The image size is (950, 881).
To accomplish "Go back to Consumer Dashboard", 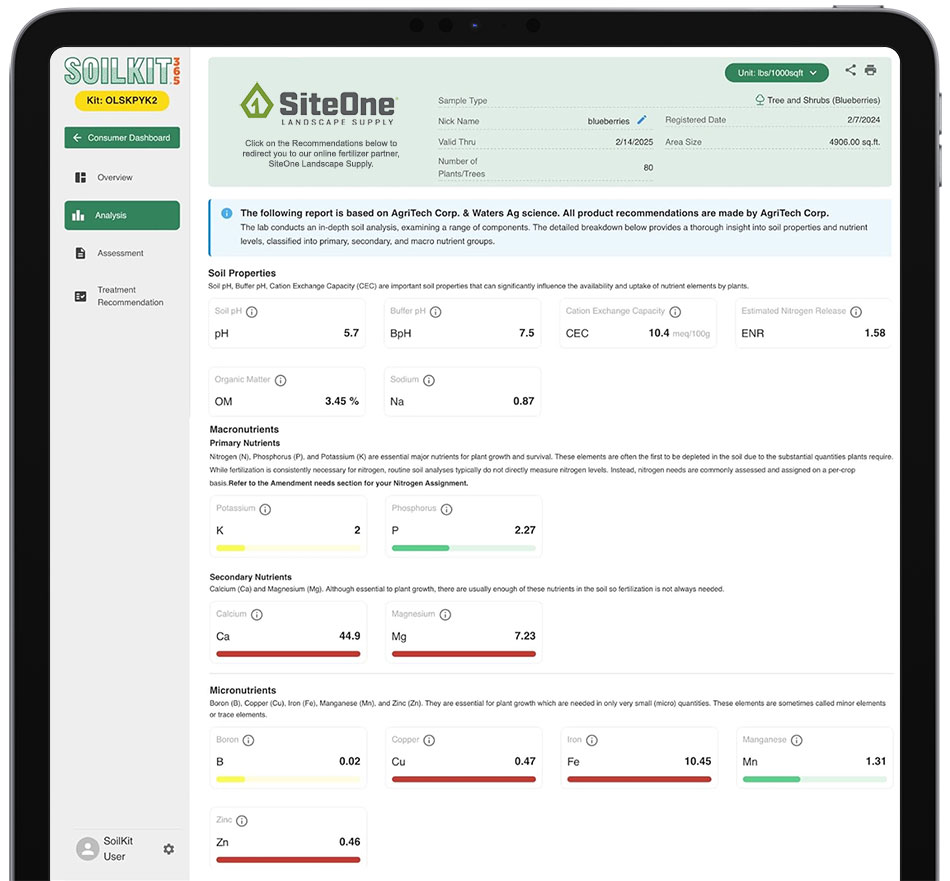I will 122,138.
